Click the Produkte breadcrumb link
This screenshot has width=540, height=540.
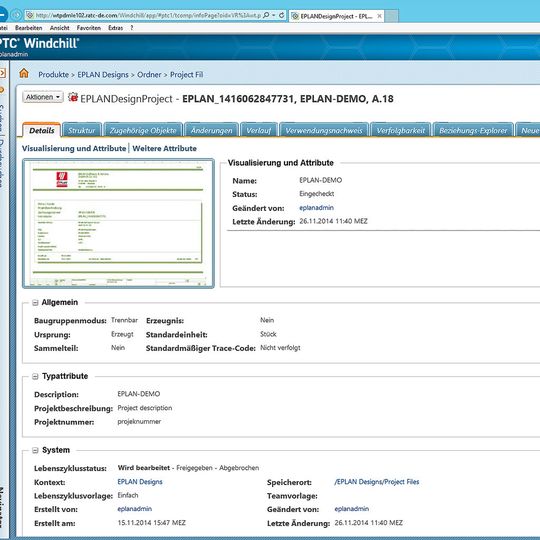(53, 74)
